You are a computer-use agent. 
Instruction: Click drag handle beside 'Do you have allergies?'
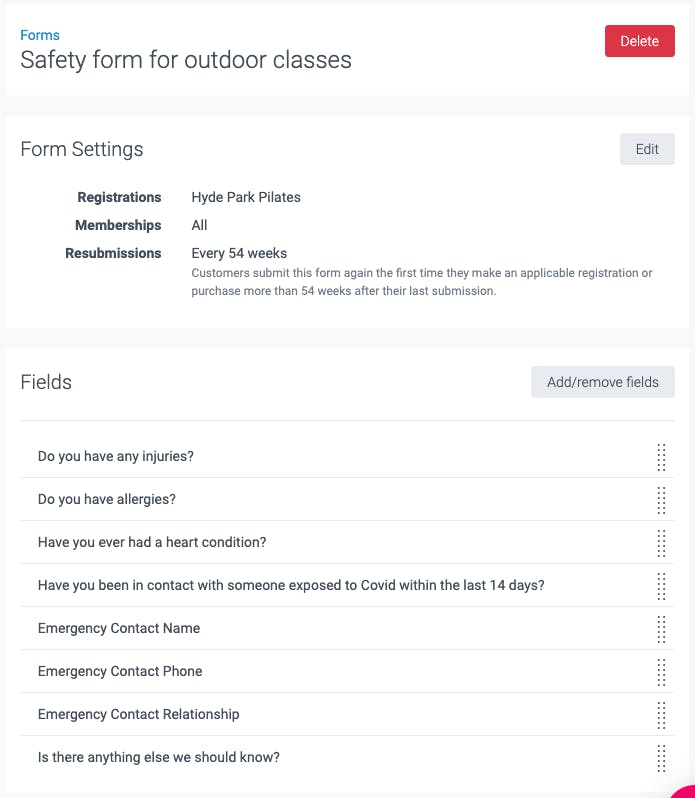[x=661, y=500]
